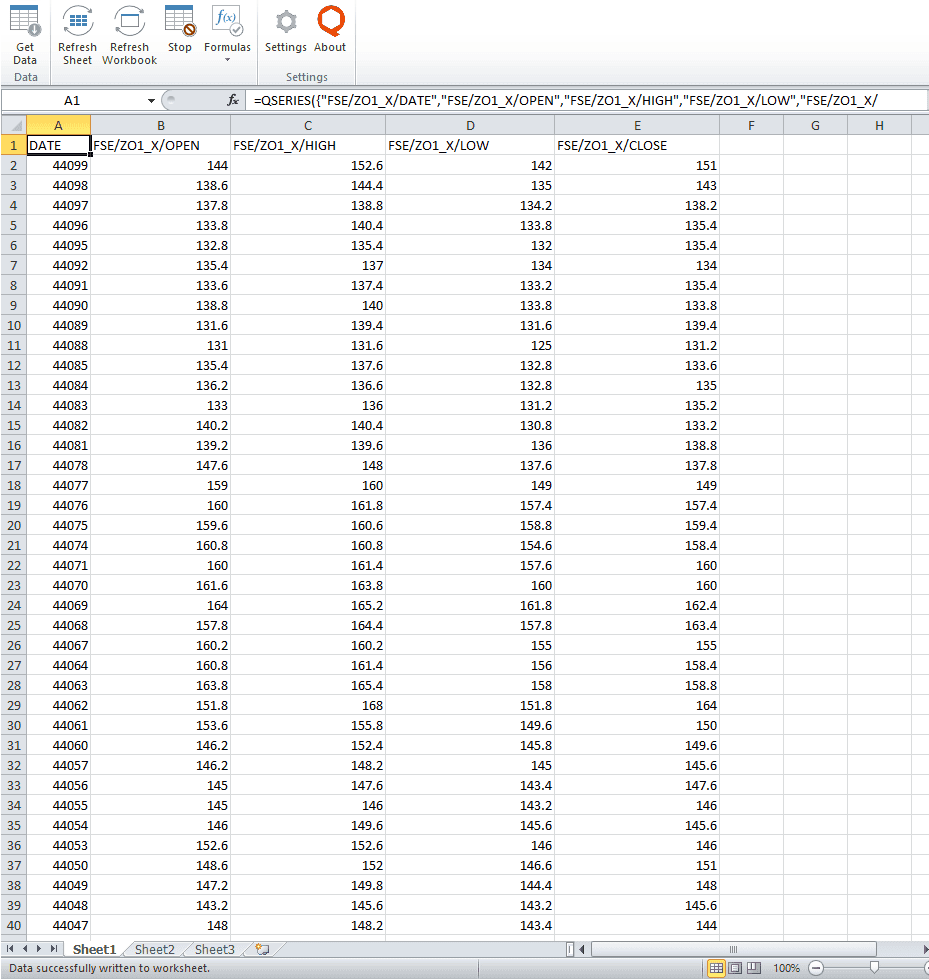Switch to the Sheet2 tab
This screenshot has height=980, width=929.
[x=155, y=948]
